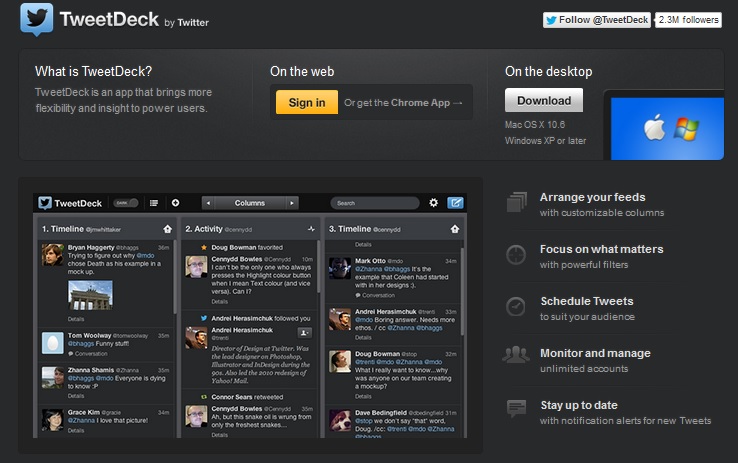Screen dimensions: 738x463
Task: Click scrollbar of 1. Timeline column
Action: [x=175, y=278]
